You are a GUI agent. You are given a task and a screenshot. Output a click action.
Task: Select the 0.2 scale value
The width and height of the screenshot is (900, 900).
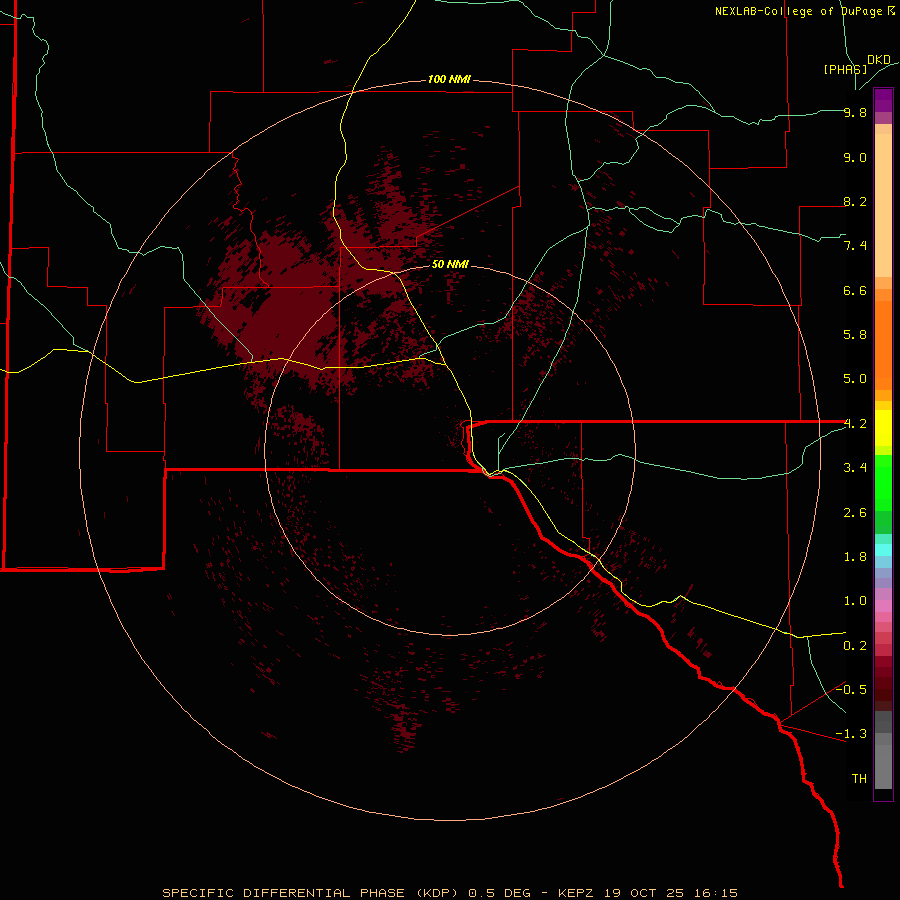(855, 646)
